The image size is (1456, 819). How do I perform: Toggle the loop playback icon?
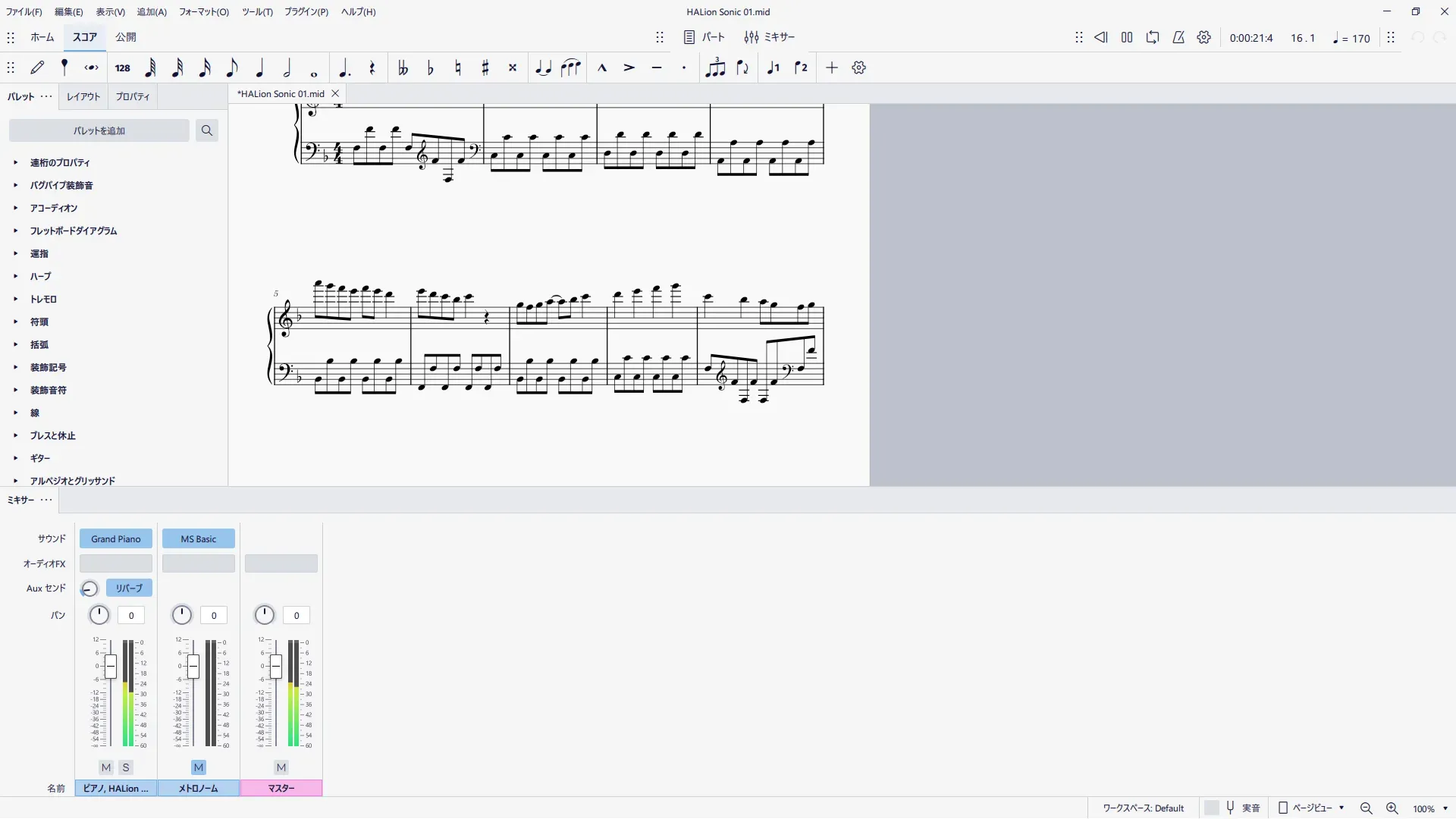[1153, 37]
